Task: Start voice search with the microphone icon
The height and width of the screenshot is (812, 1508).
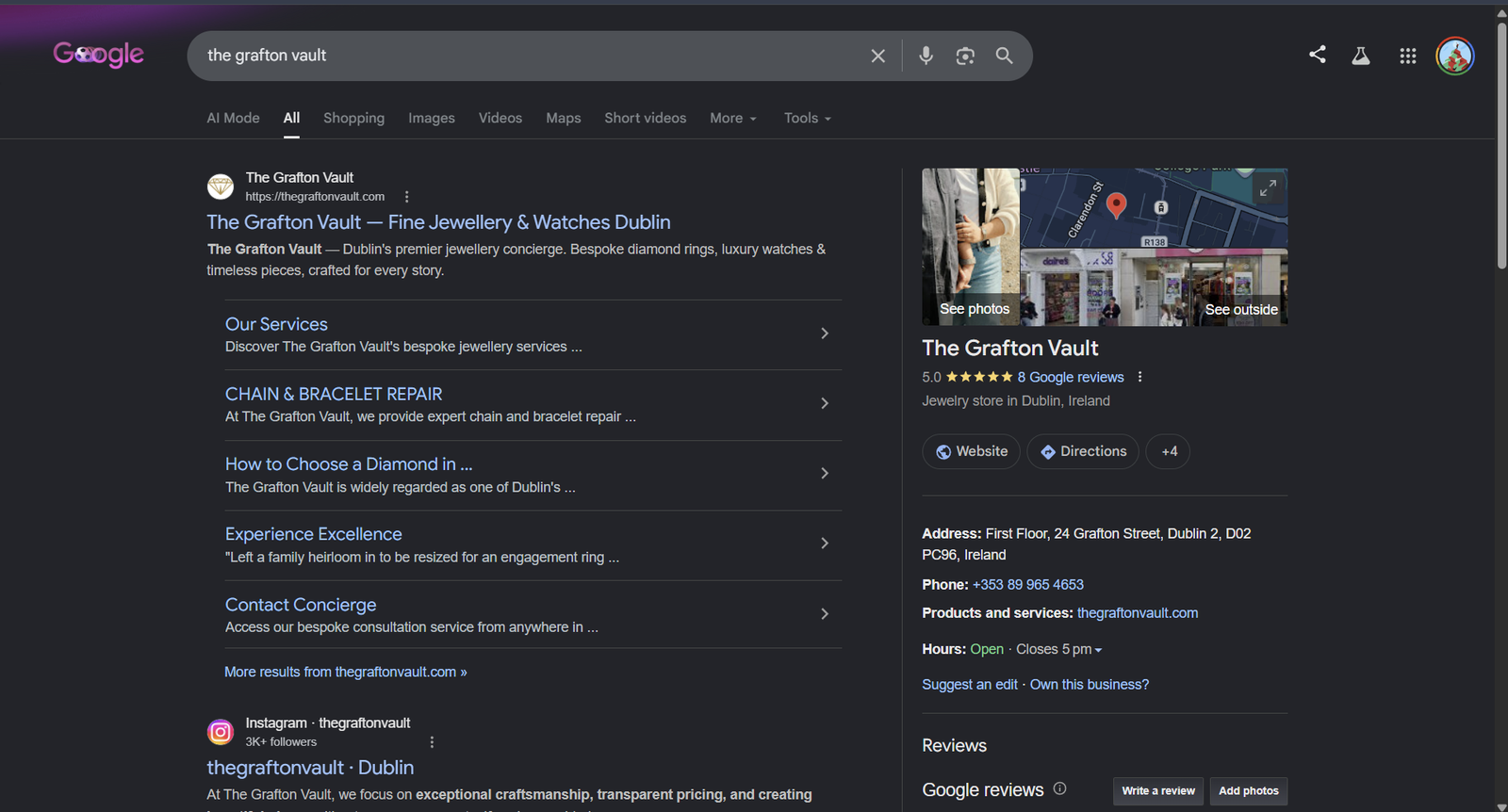Action: coord(926,56)
